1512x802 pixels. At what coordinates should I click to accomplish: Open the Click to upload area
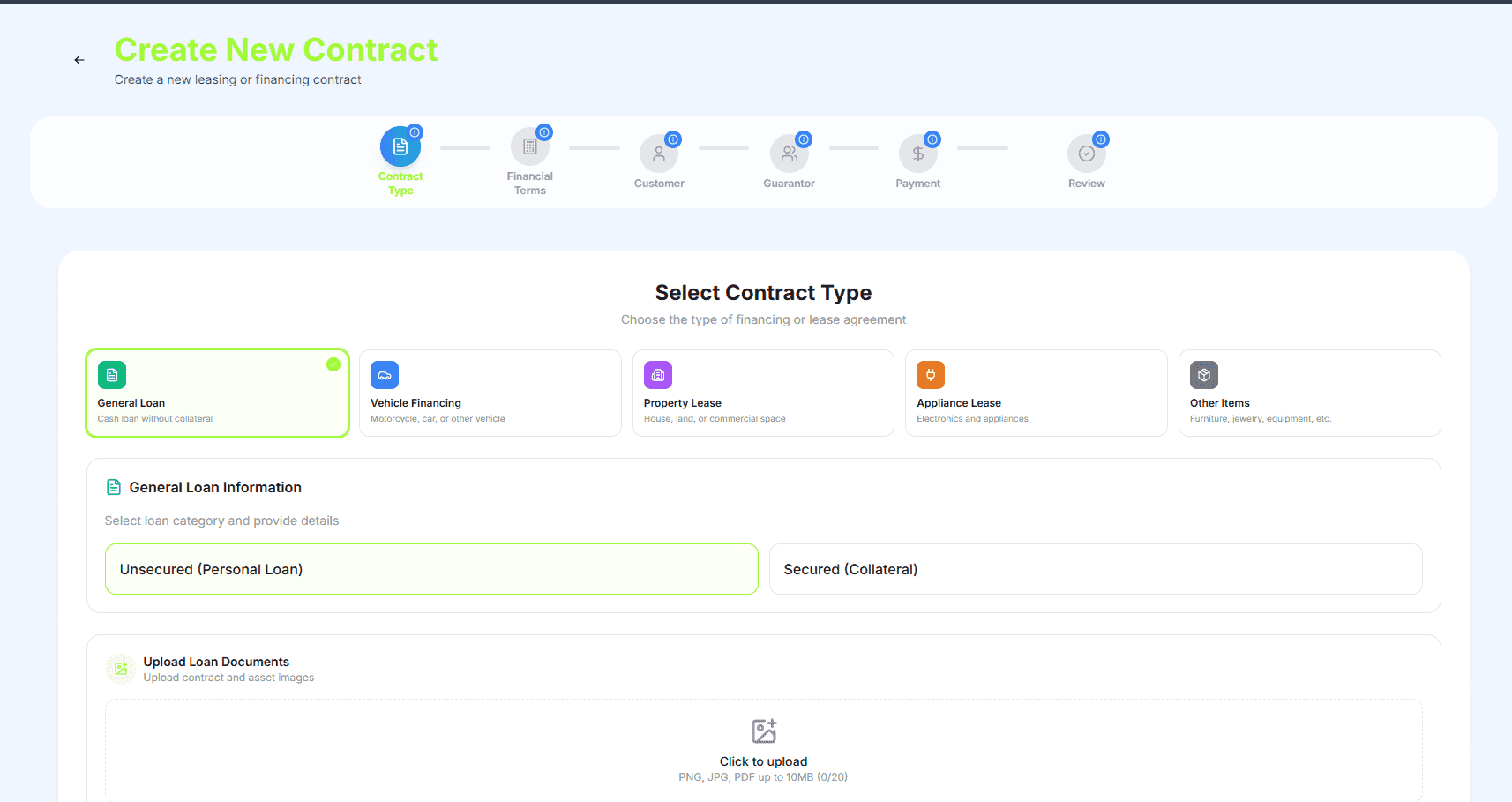click(x=763, y=749)
